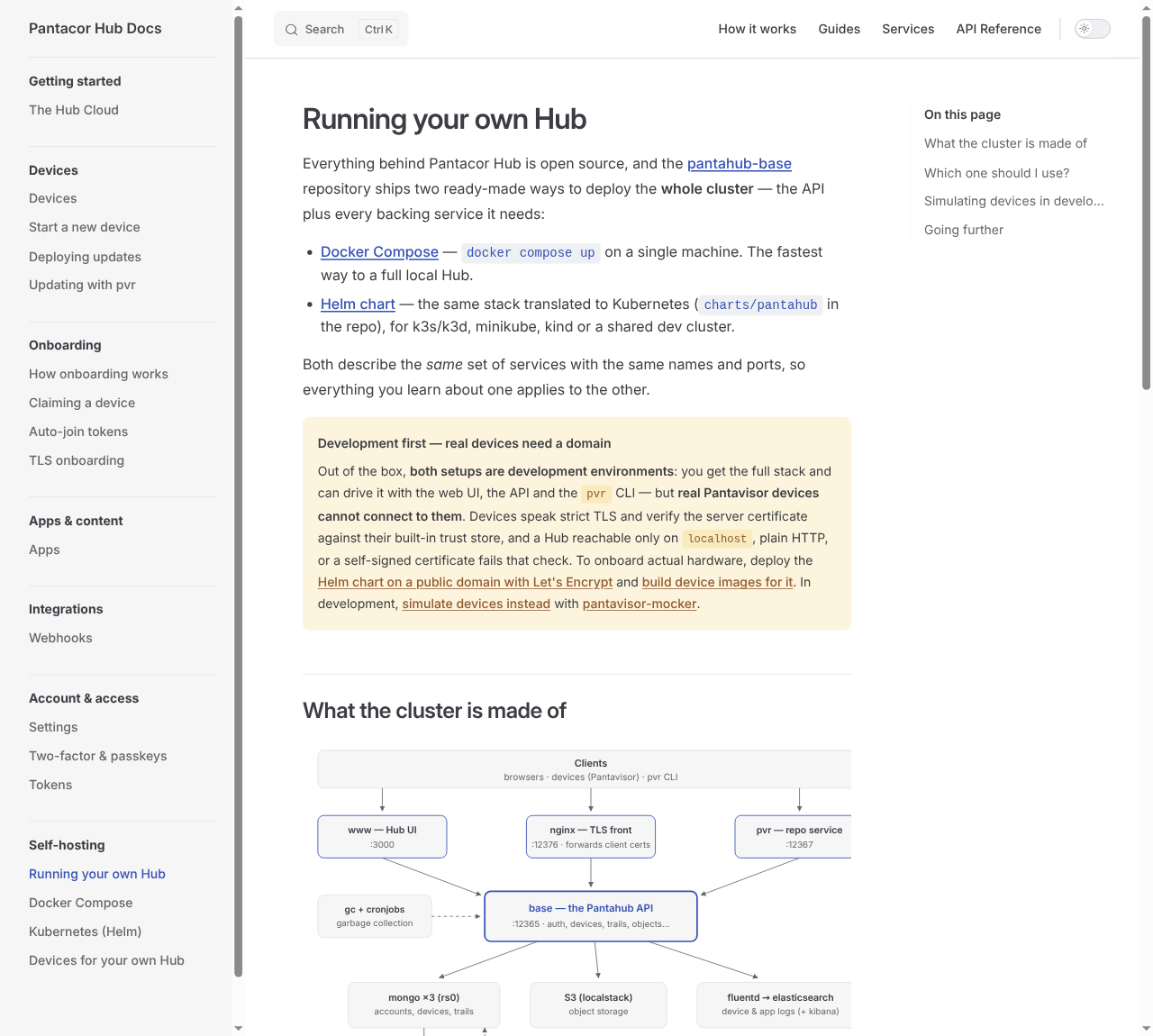This screenshot has height=1036, width=1153.
Task: Open Two-factor & passkeys page
Action: tap(98, 756)
